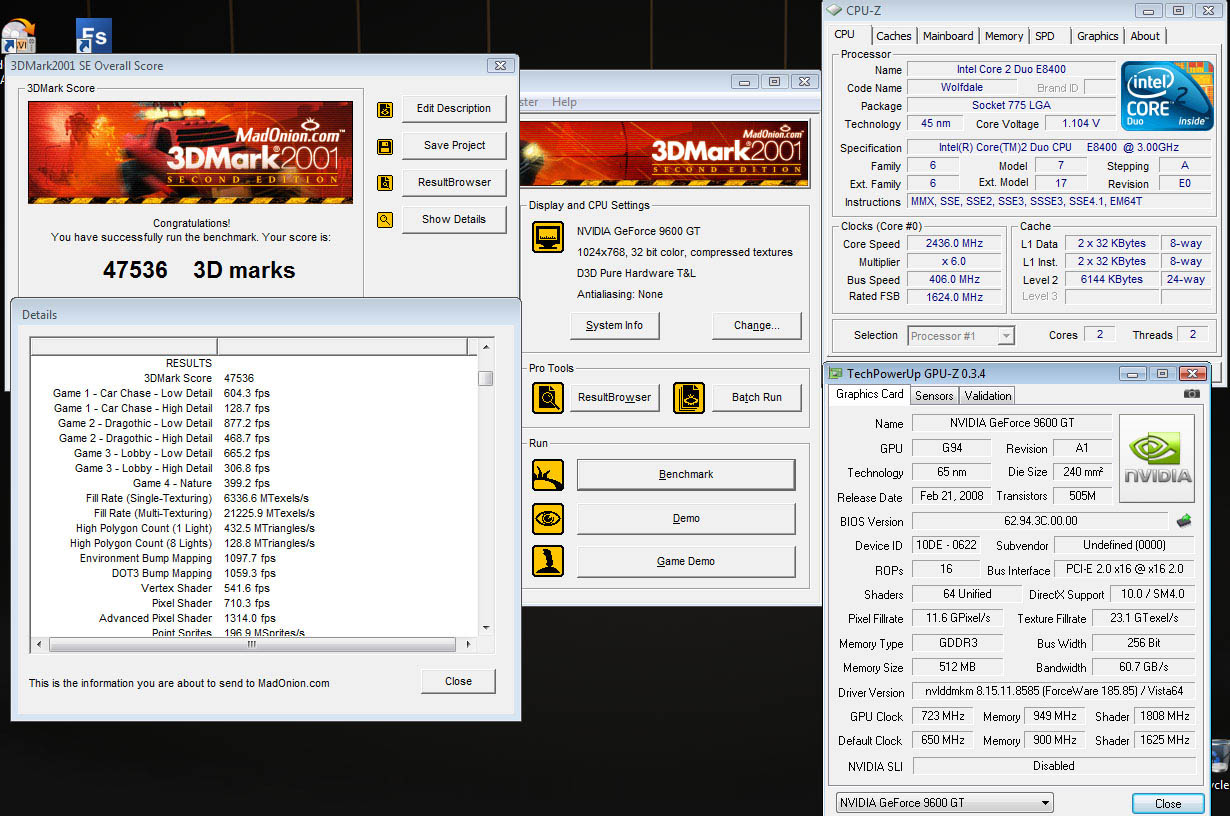Click the ResultBrowser button in Overall Score window

[x=454, y=183]
